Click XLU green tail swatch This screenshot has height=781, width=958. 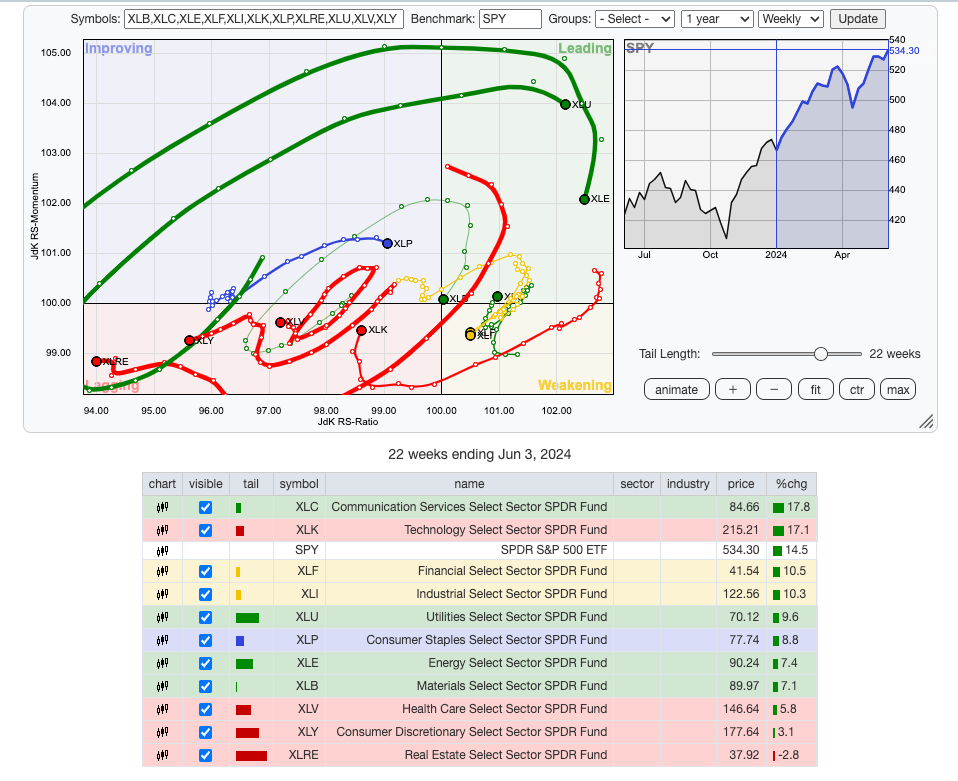click(x=247, y=618)
